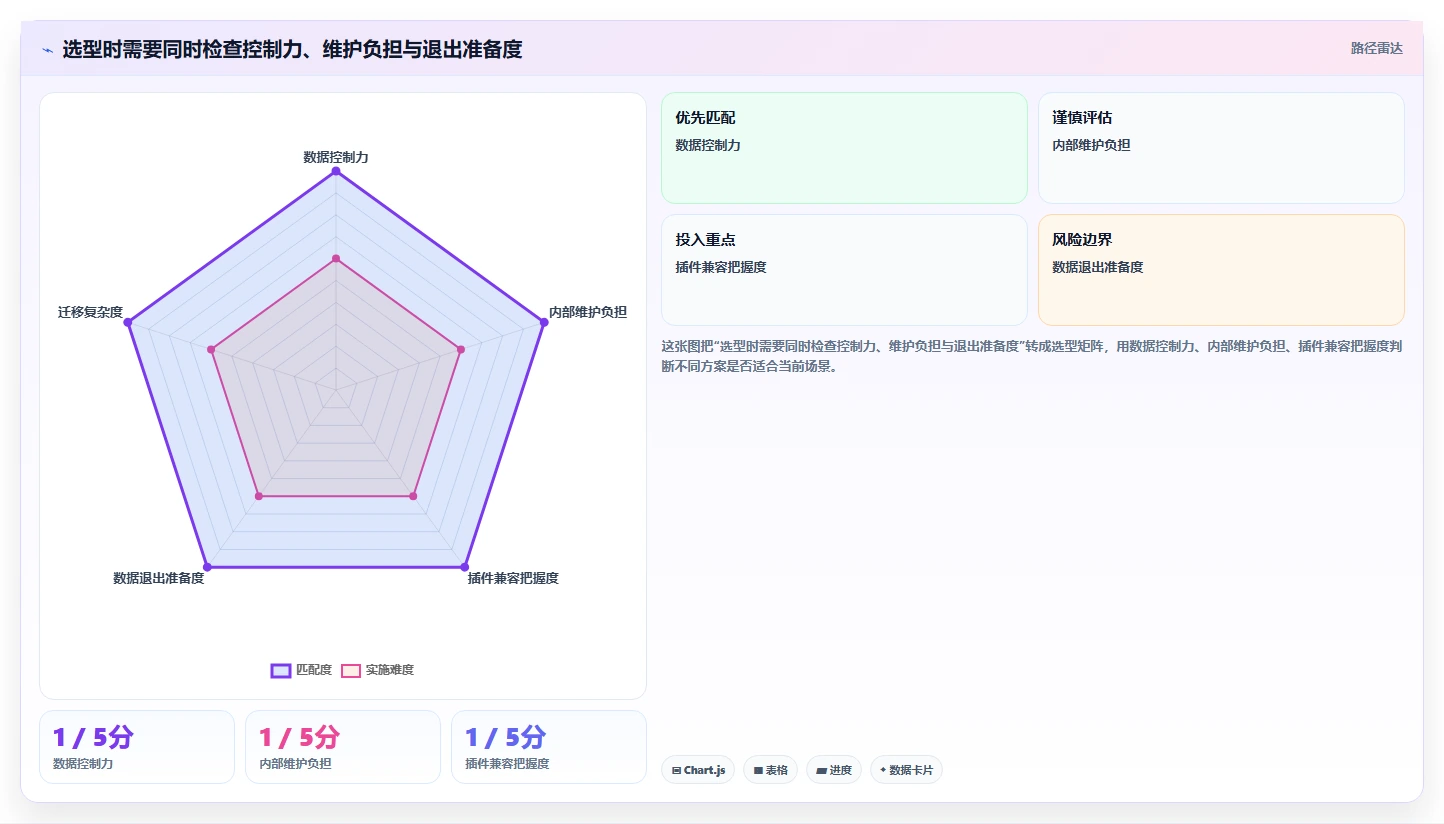This screenshot has width=1444, height=824.
Task: Click the 内部维护负担 score card
Action: [343, 747]
